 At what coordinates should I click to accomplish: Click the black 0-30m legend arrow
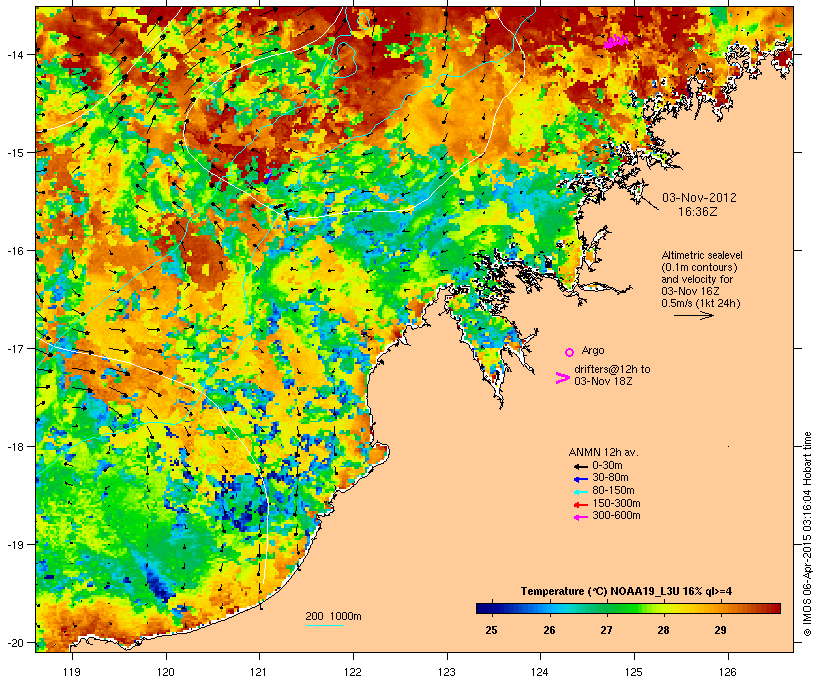580,466
